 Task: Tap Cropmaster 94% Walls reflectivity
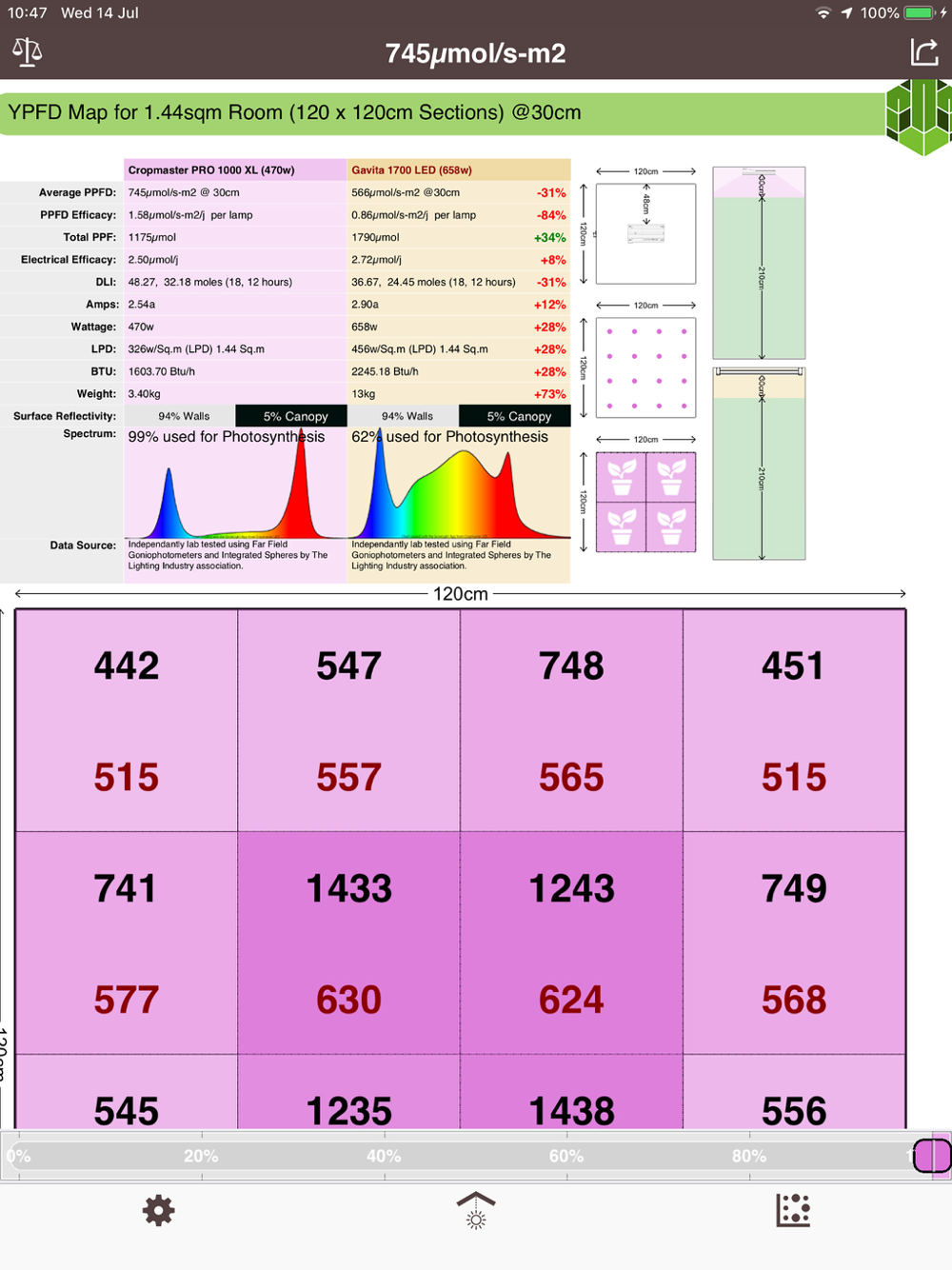tap(180, 416)
